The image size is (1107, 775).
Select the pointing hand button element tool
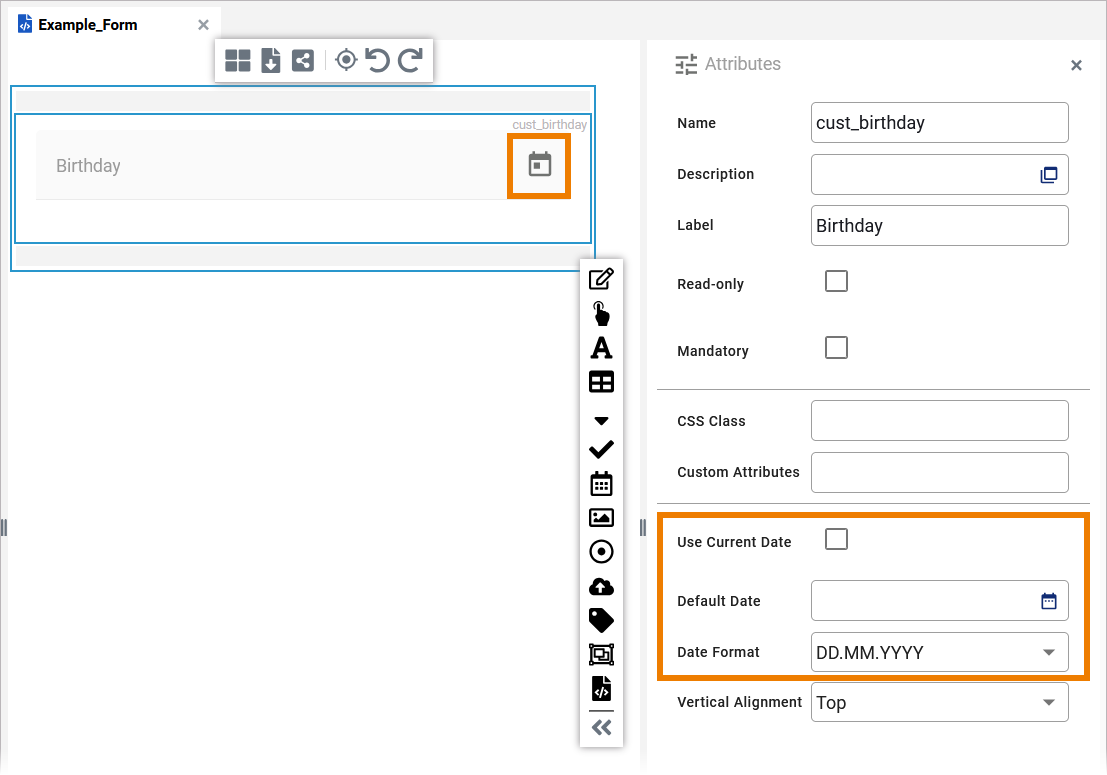[601, 313]
